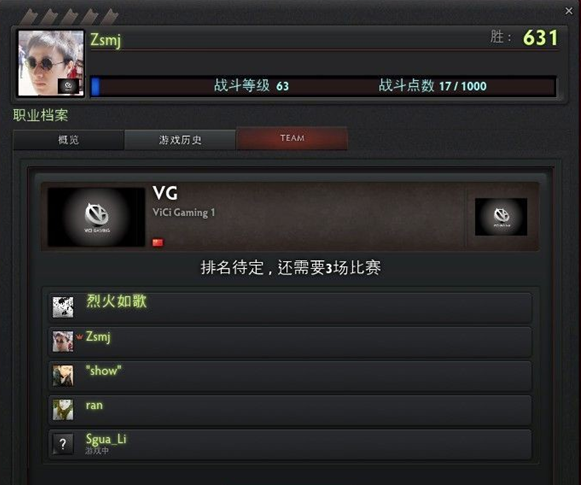Image resolution: width=581 pixels, height=485 pixels.
Task: Select the "show" roster row
Action: coord(290,376)
